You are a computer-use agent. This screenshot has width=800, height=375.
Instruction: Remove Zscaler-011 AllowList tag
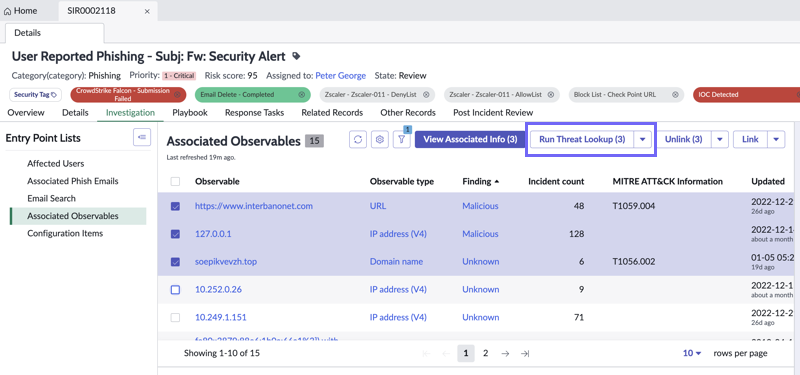point(551,94)
